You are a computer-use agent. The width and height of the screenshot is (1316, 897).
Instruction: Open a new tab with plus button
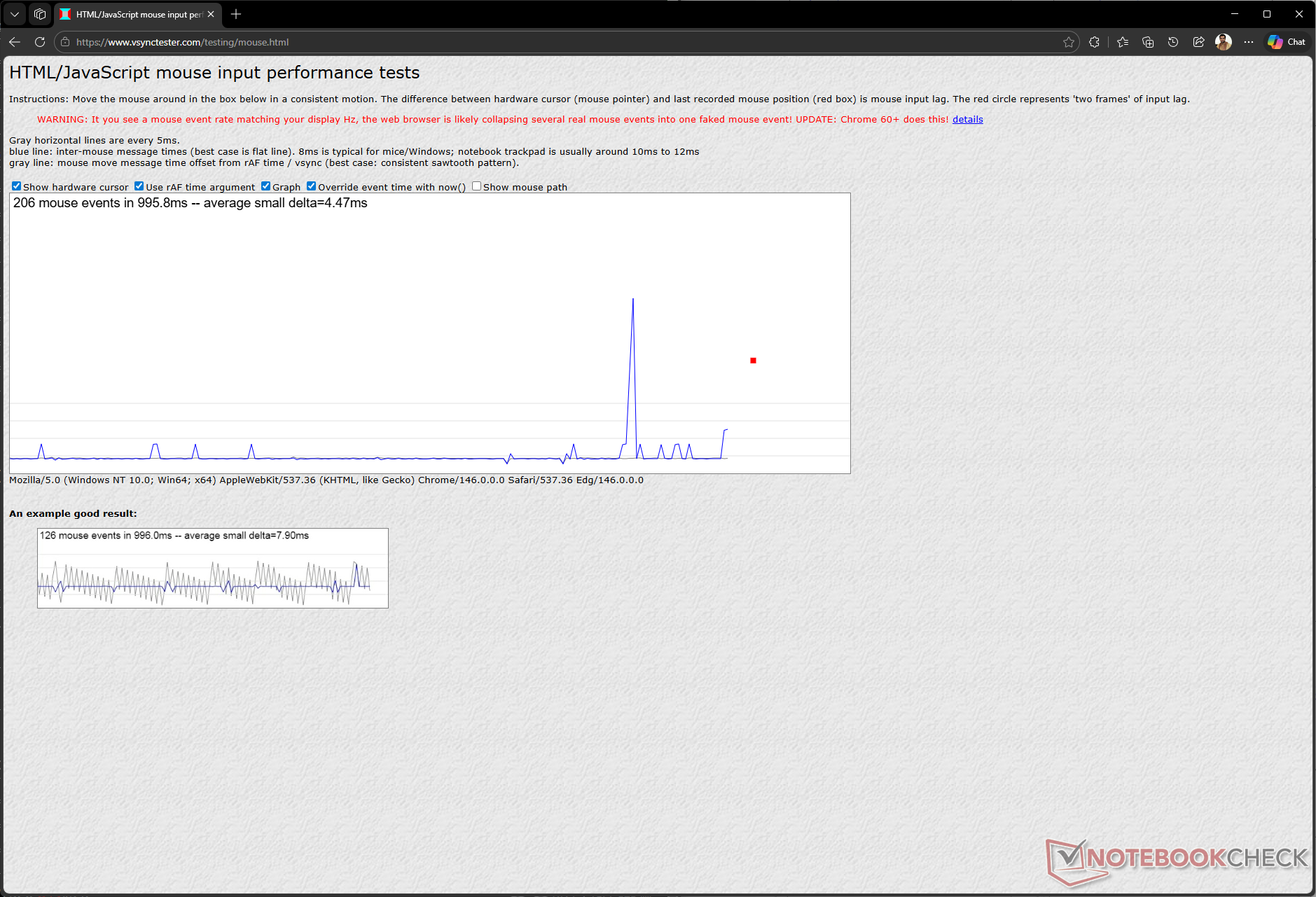pyautogui.click(x=236, y=14)
